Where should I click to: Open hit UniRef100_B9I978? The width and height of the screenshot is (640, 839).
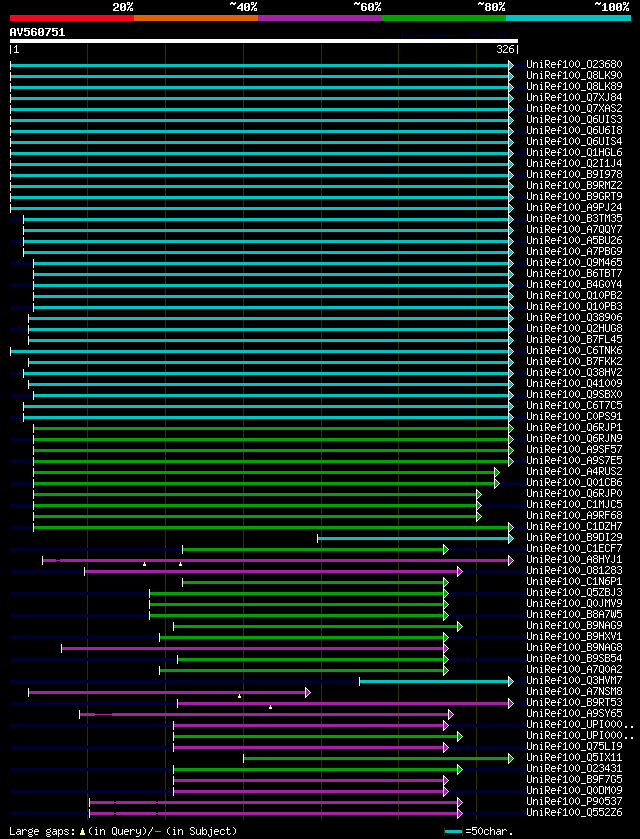pos(574,174)
